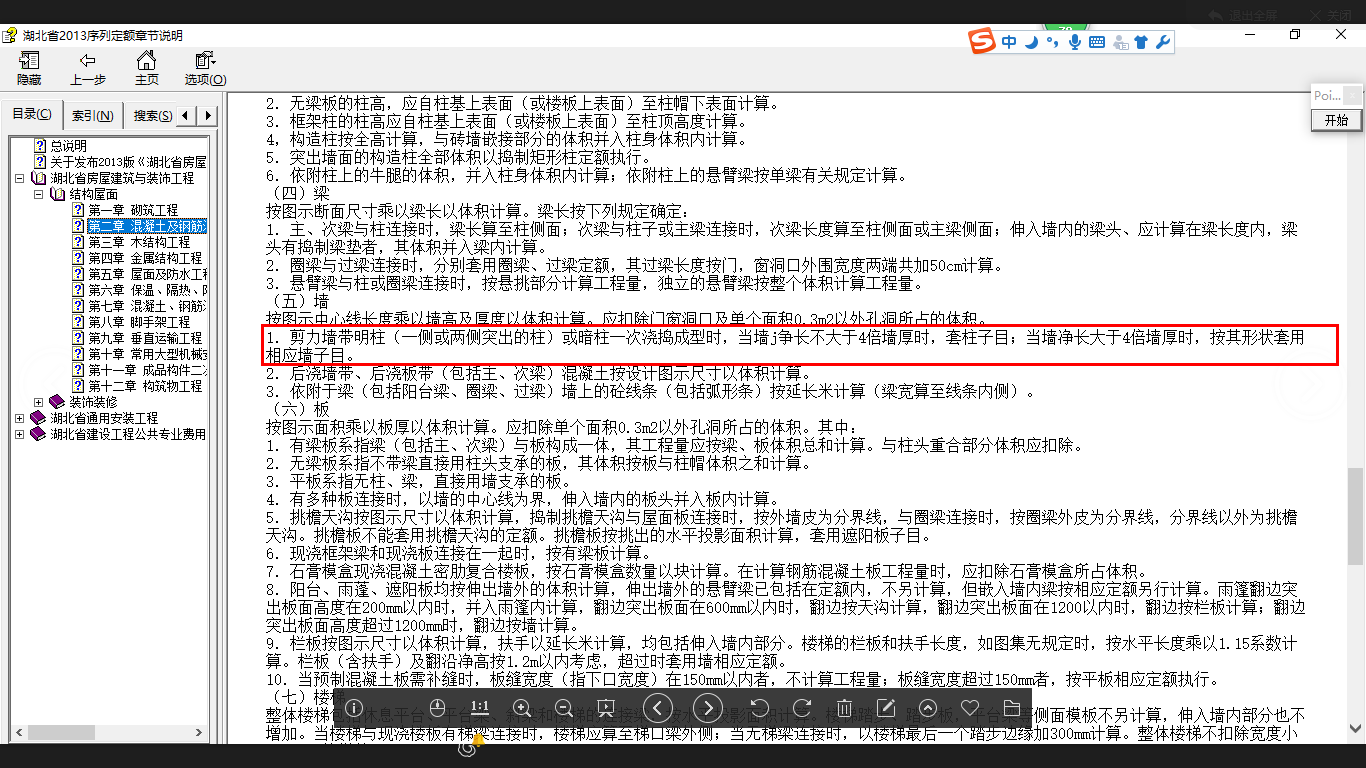Edit the image with the pencil icon

pos(885,708)
